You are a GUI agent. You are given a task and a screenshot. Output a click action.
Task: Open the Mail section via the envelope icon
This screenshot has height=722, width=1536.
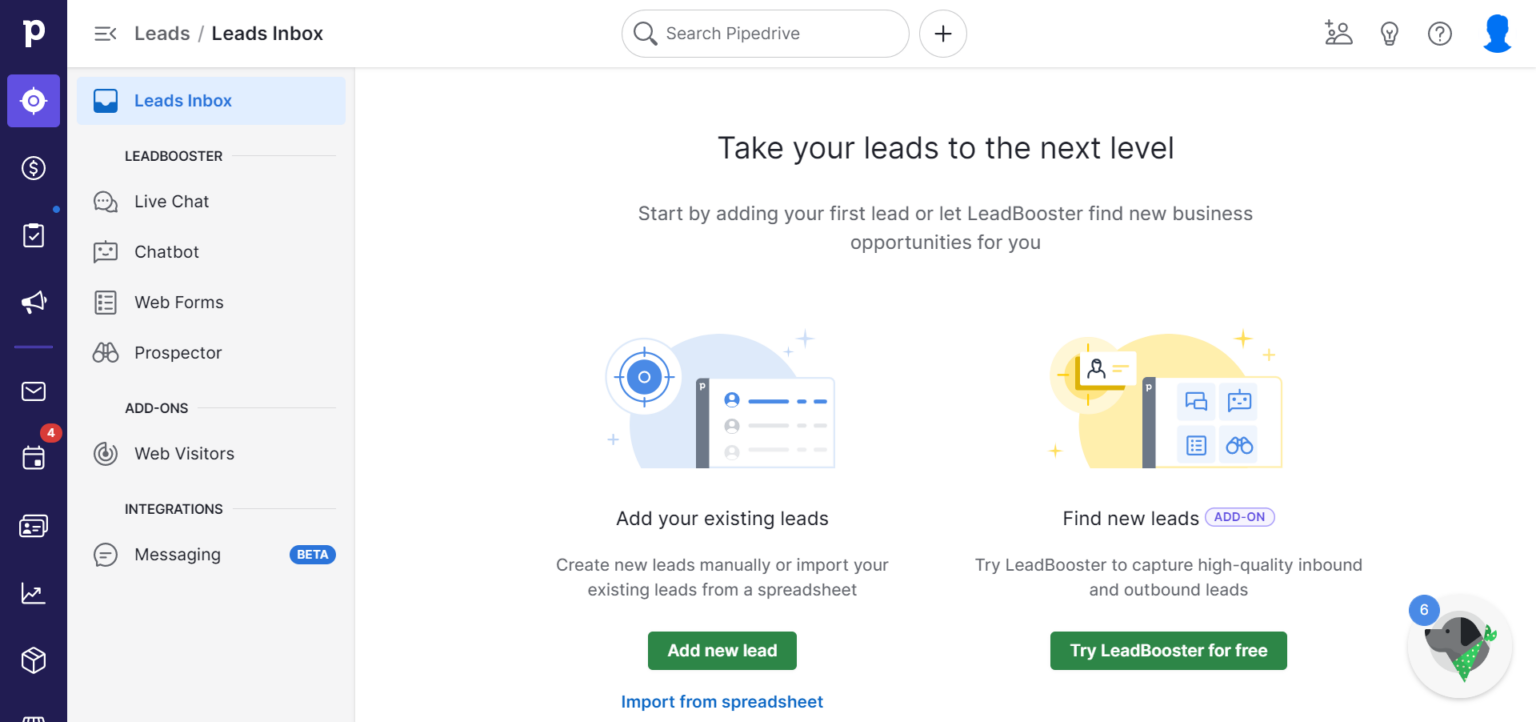(33, 391)
